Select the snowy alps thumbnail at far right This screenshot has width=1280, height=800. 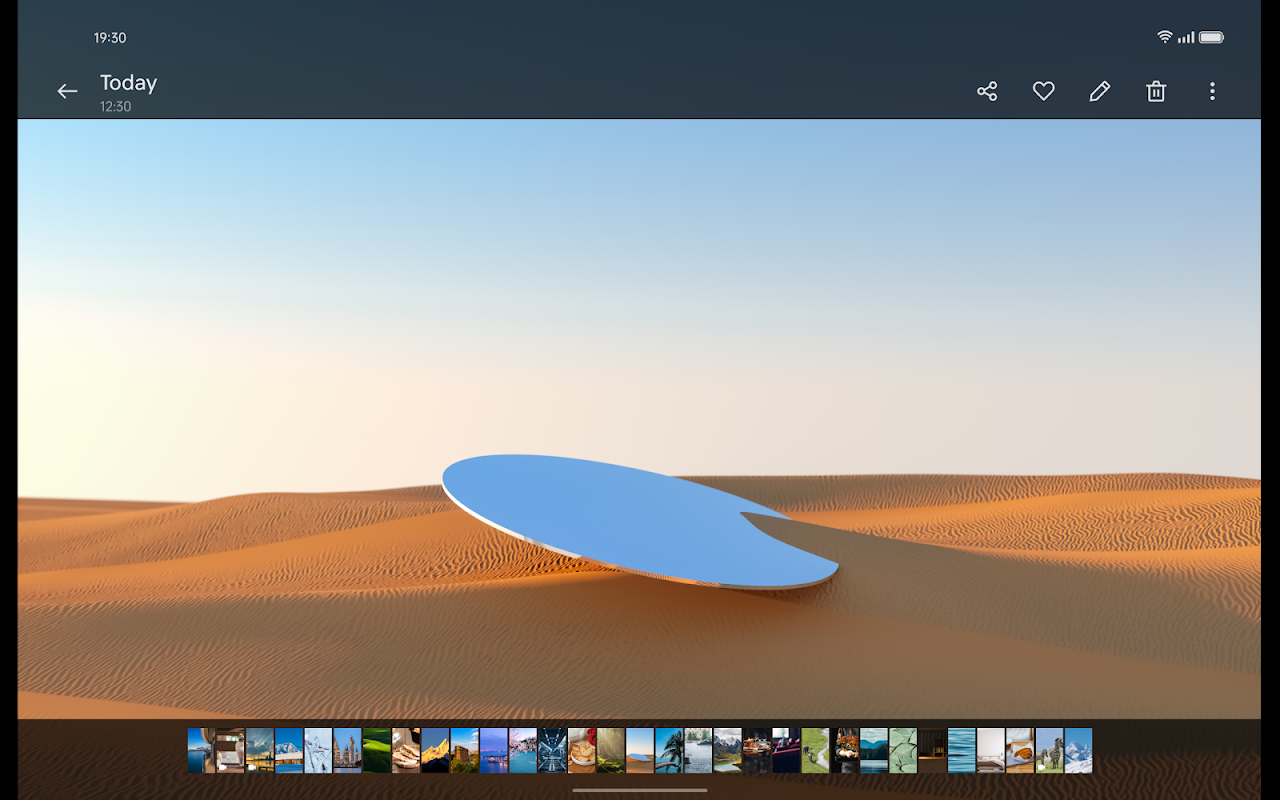coord(1080,750)
